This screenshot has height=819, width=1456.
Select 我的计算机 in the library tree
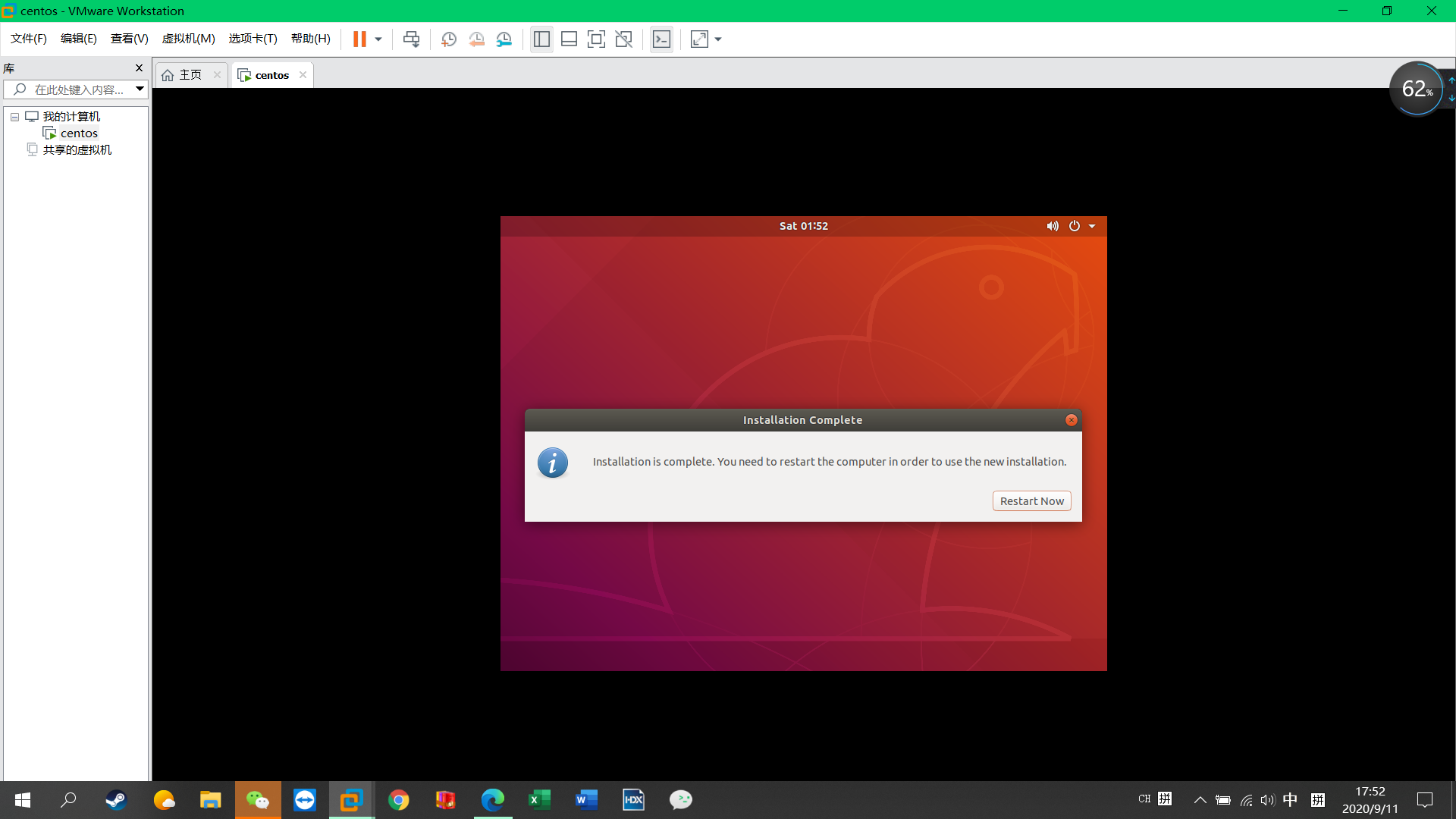pos(71,117)
